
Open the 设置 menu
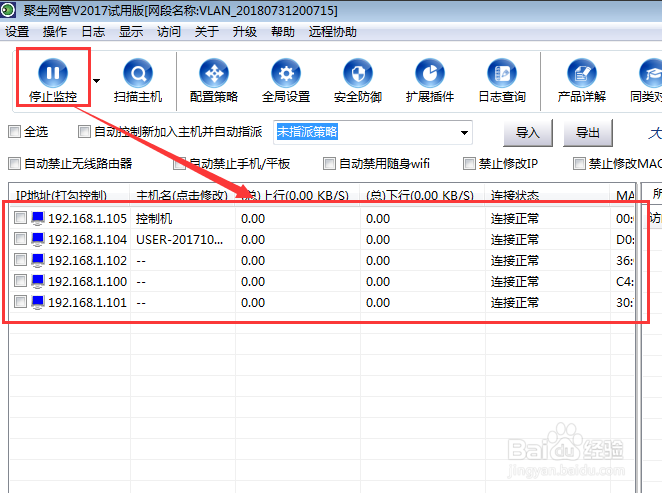point(17,32)
